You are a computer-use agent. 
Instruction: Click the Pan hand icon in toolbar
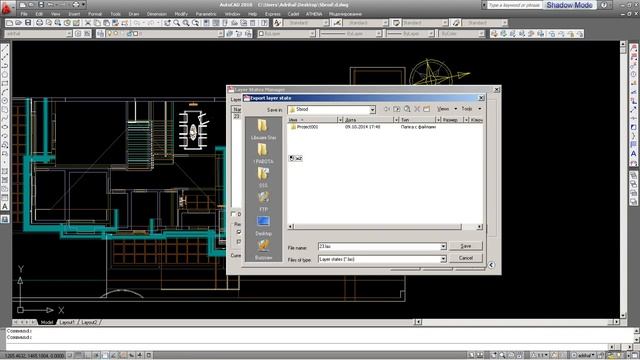tap(168, 23)
